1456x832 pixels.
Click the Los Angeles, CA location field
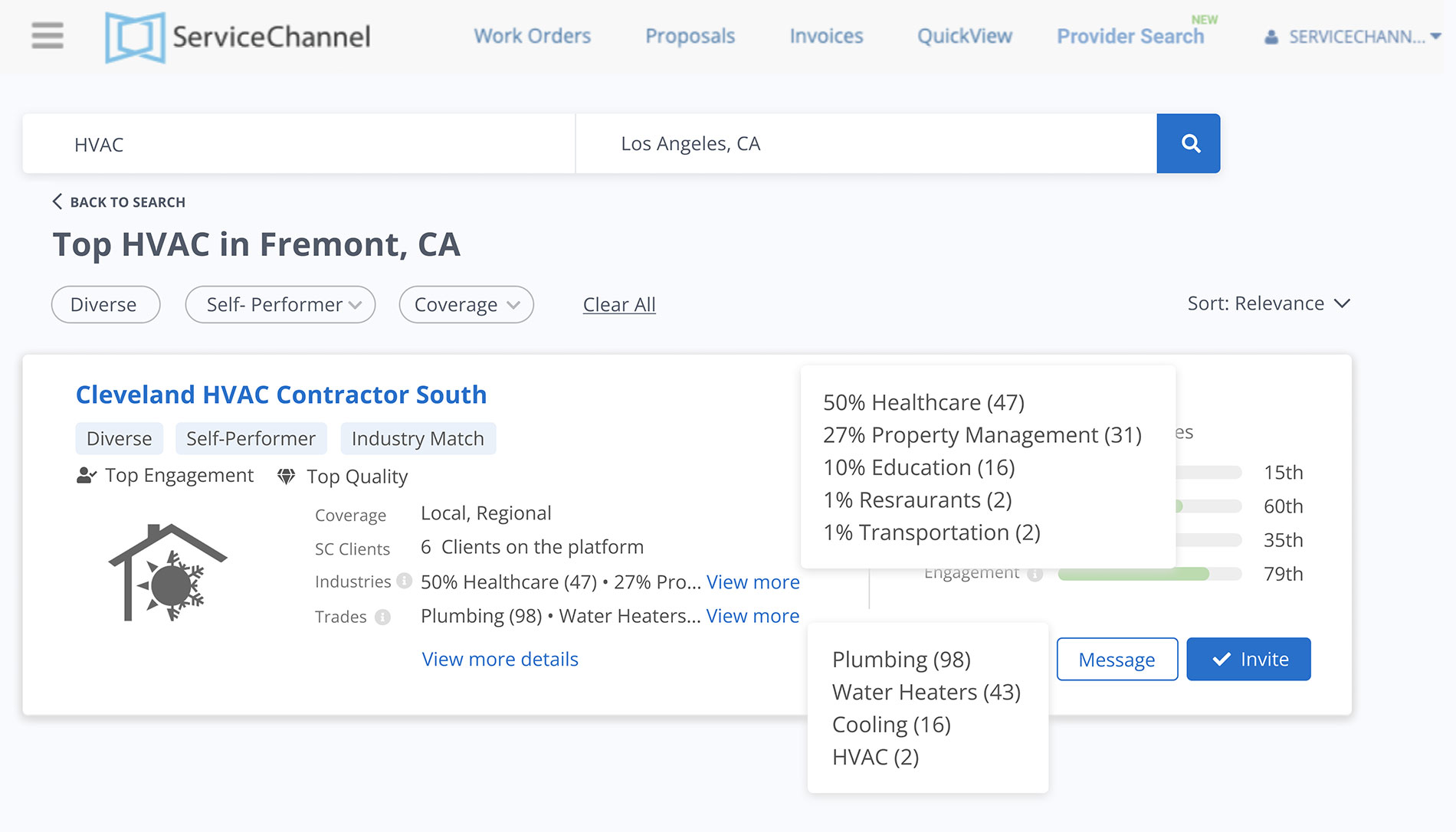(866, 143)
